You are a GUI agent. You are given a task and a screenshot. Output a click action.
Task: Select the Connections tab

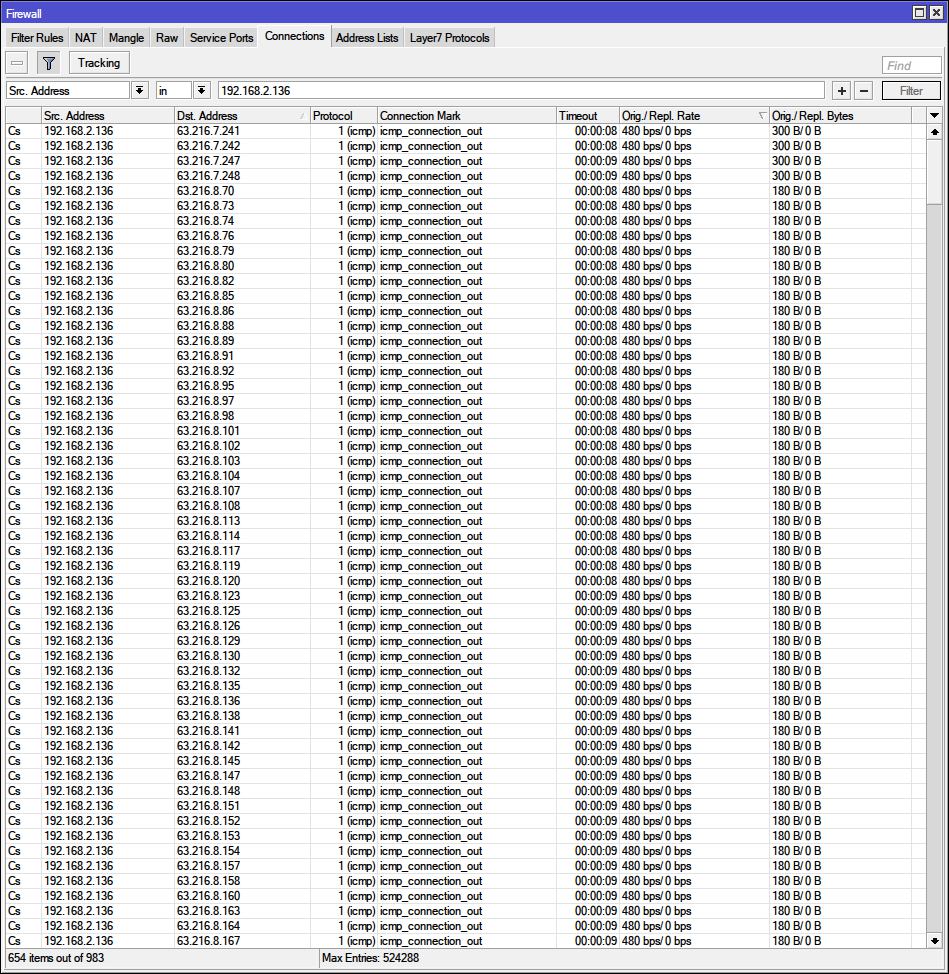click(x=294, y=36)
